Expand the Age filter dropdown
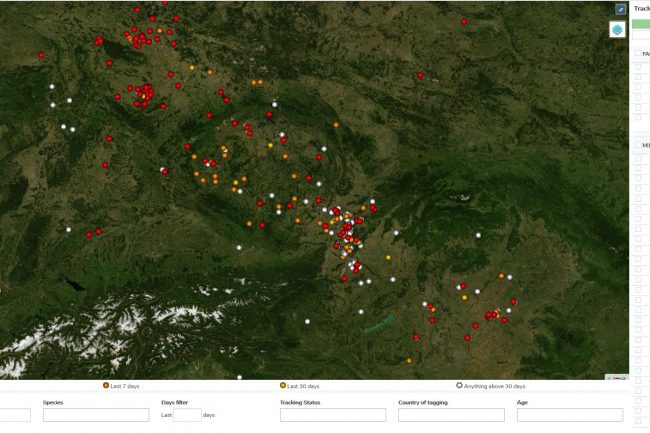 coord(569,415)
